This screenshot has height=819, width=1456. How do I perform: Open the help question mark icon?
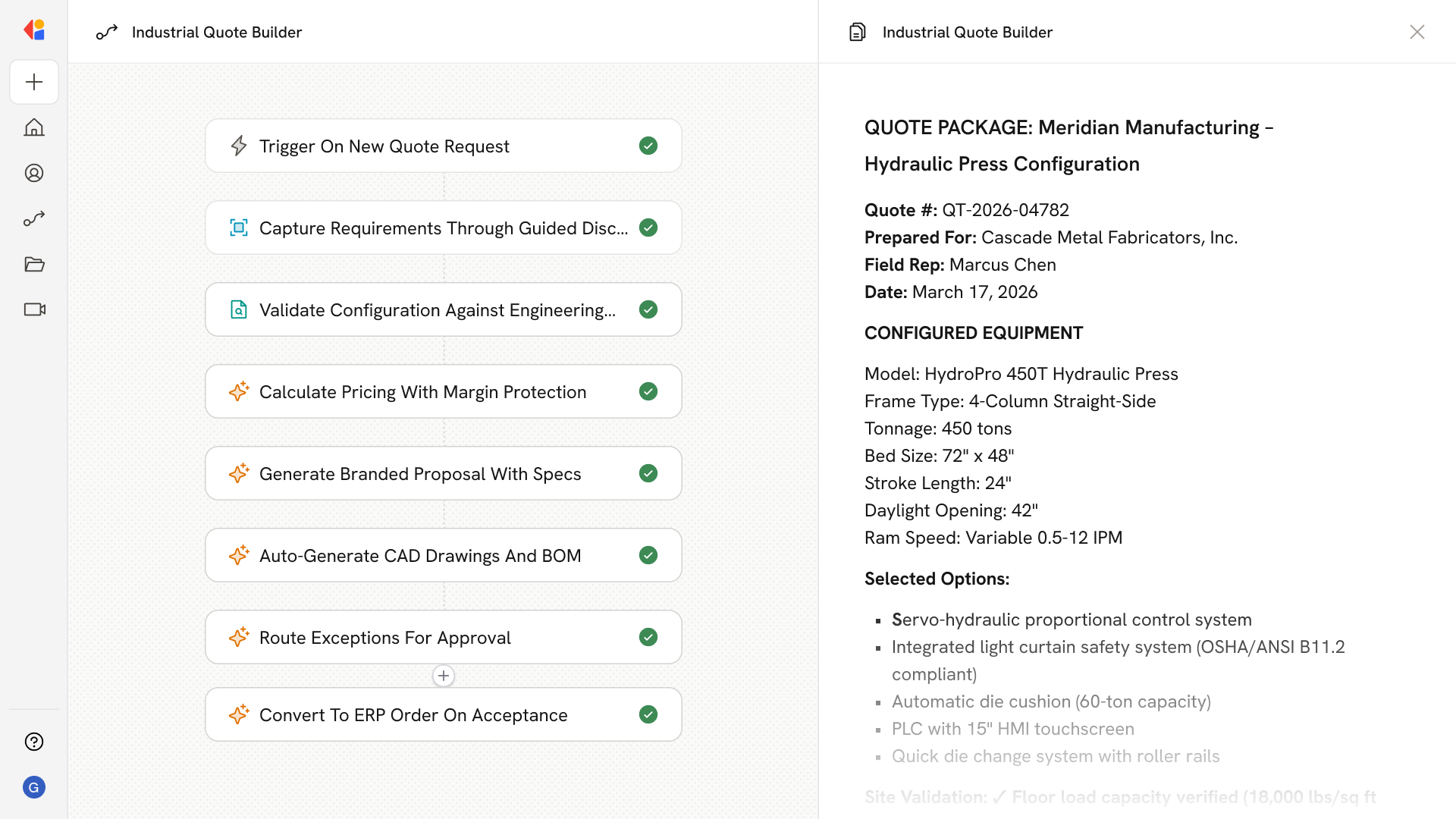(34, 742)
